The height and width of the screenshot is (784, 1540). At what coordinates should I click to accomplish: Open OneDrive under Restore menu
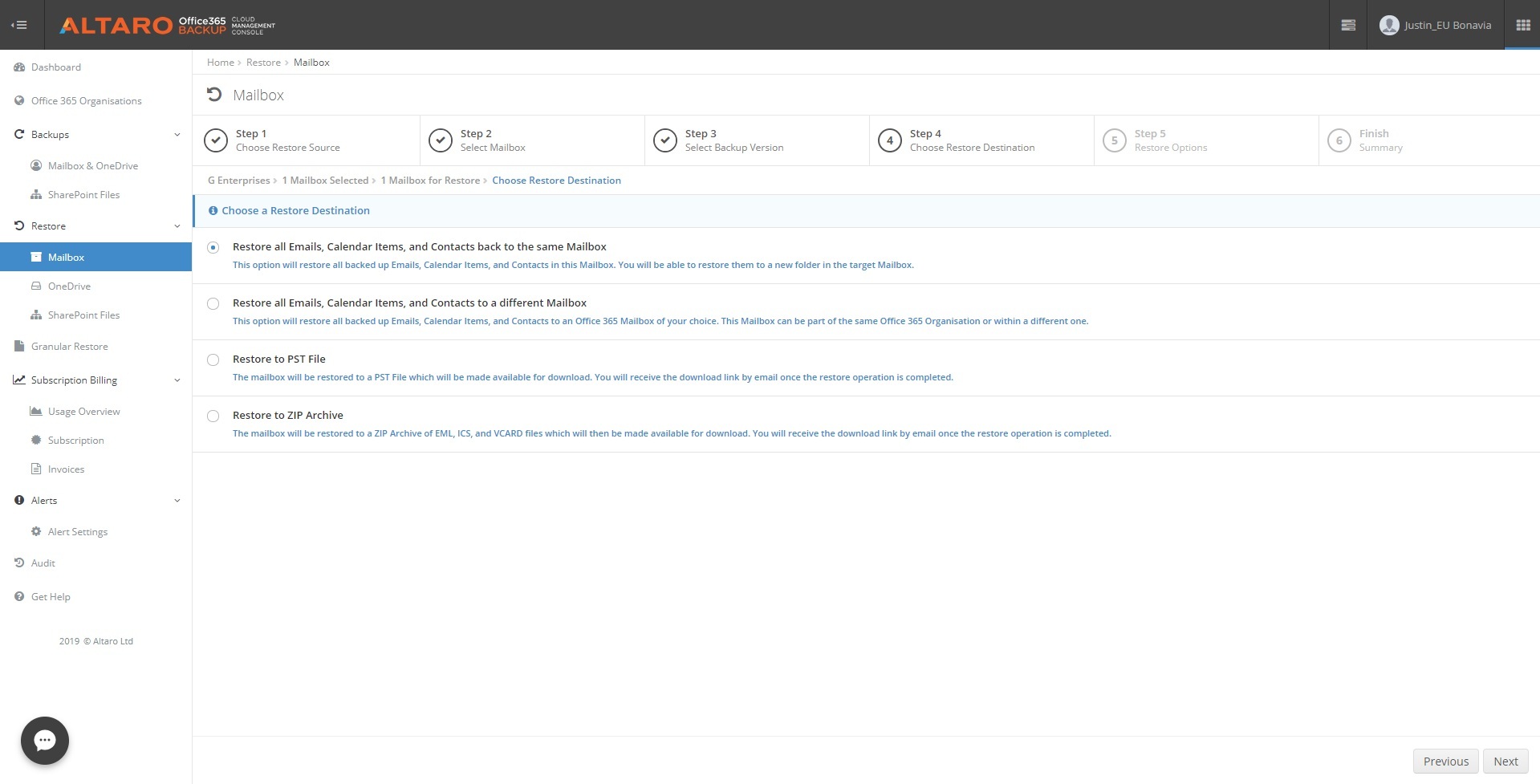tap(69, 286)
